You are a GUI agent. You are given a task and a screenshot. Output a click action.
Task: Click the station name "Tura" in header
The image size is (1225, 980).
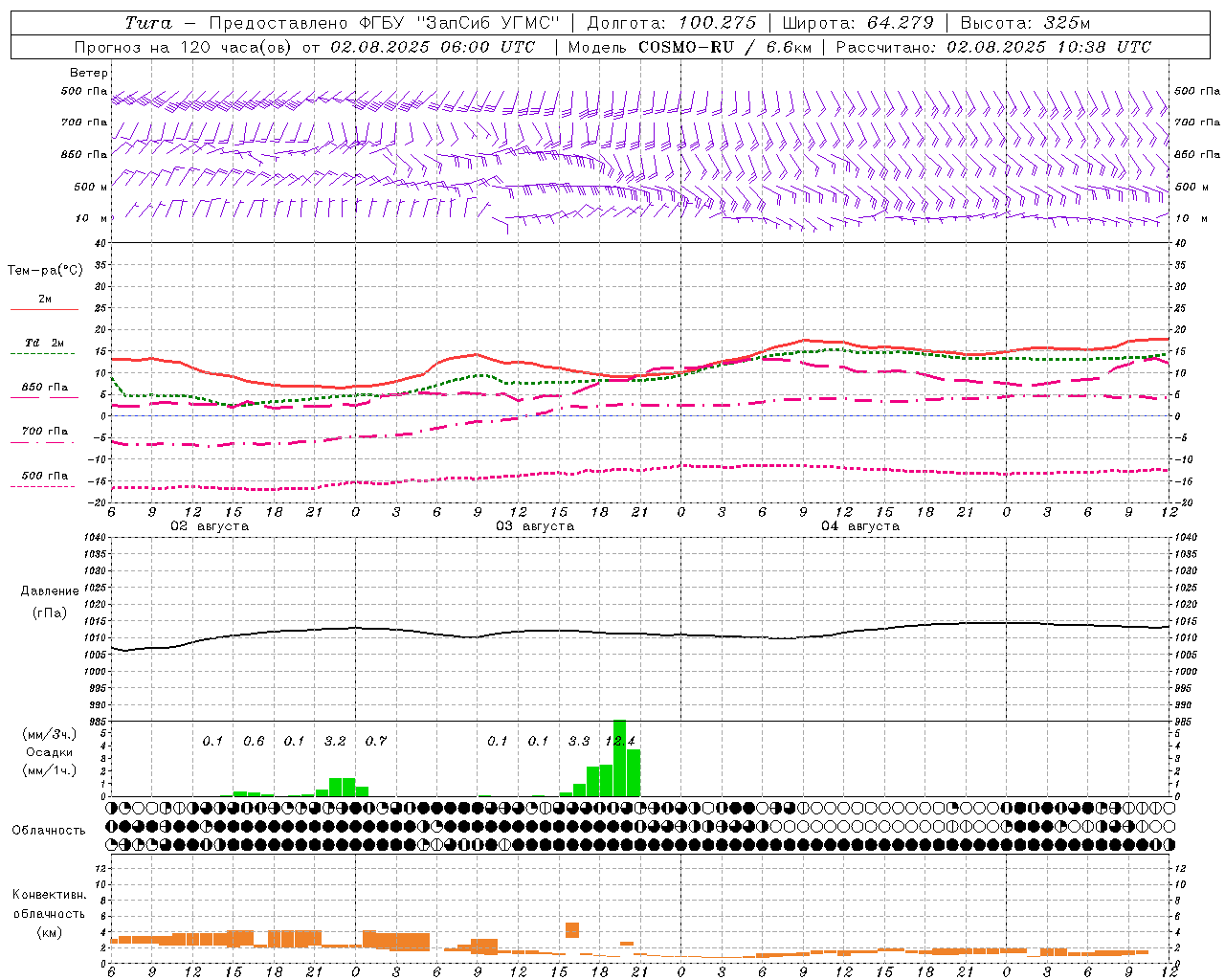pos(148,23)
